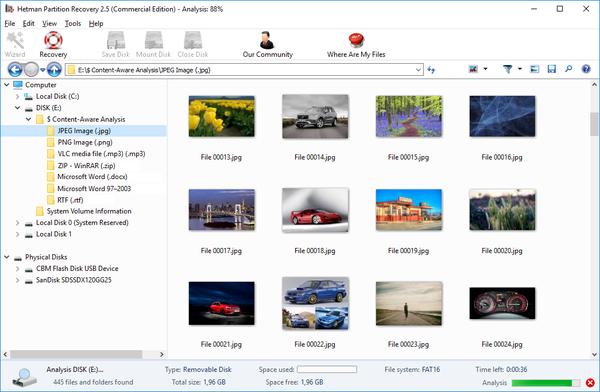
Task: Click the Close Disk toolbar icon
Action: [192, 40]
